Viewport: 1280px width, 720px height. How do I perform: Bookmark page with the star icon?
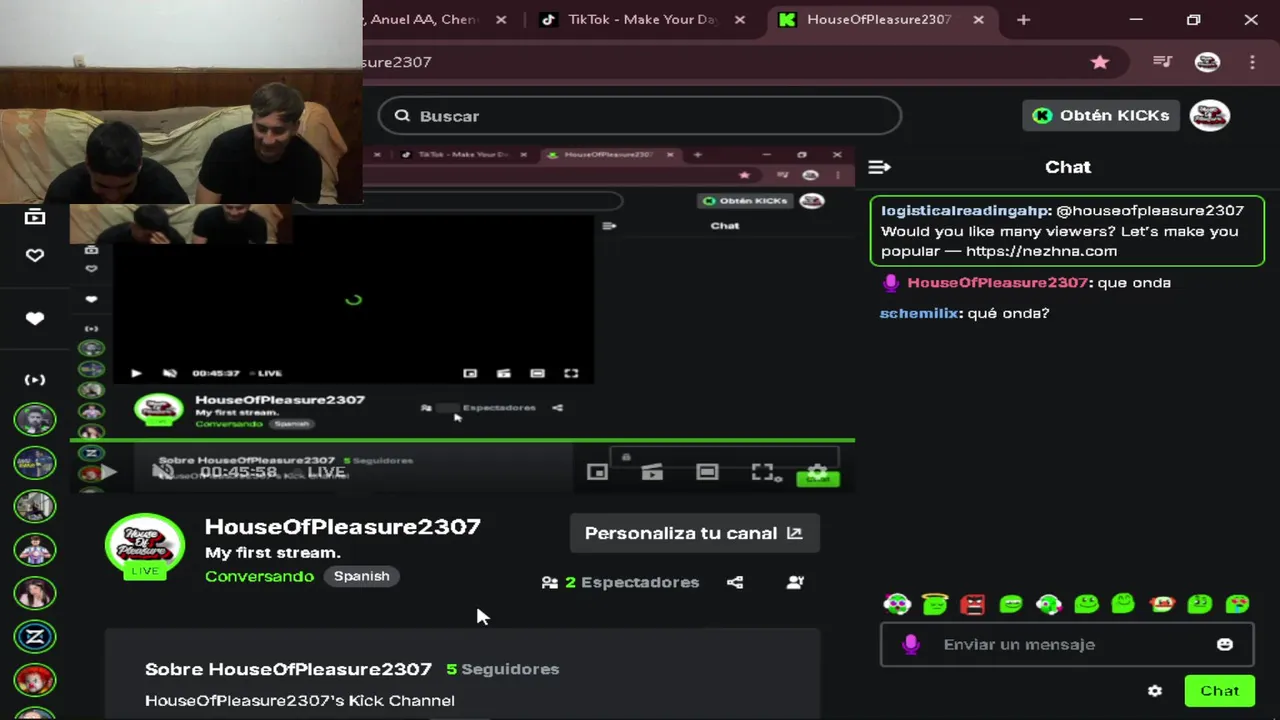[1100, 62]
